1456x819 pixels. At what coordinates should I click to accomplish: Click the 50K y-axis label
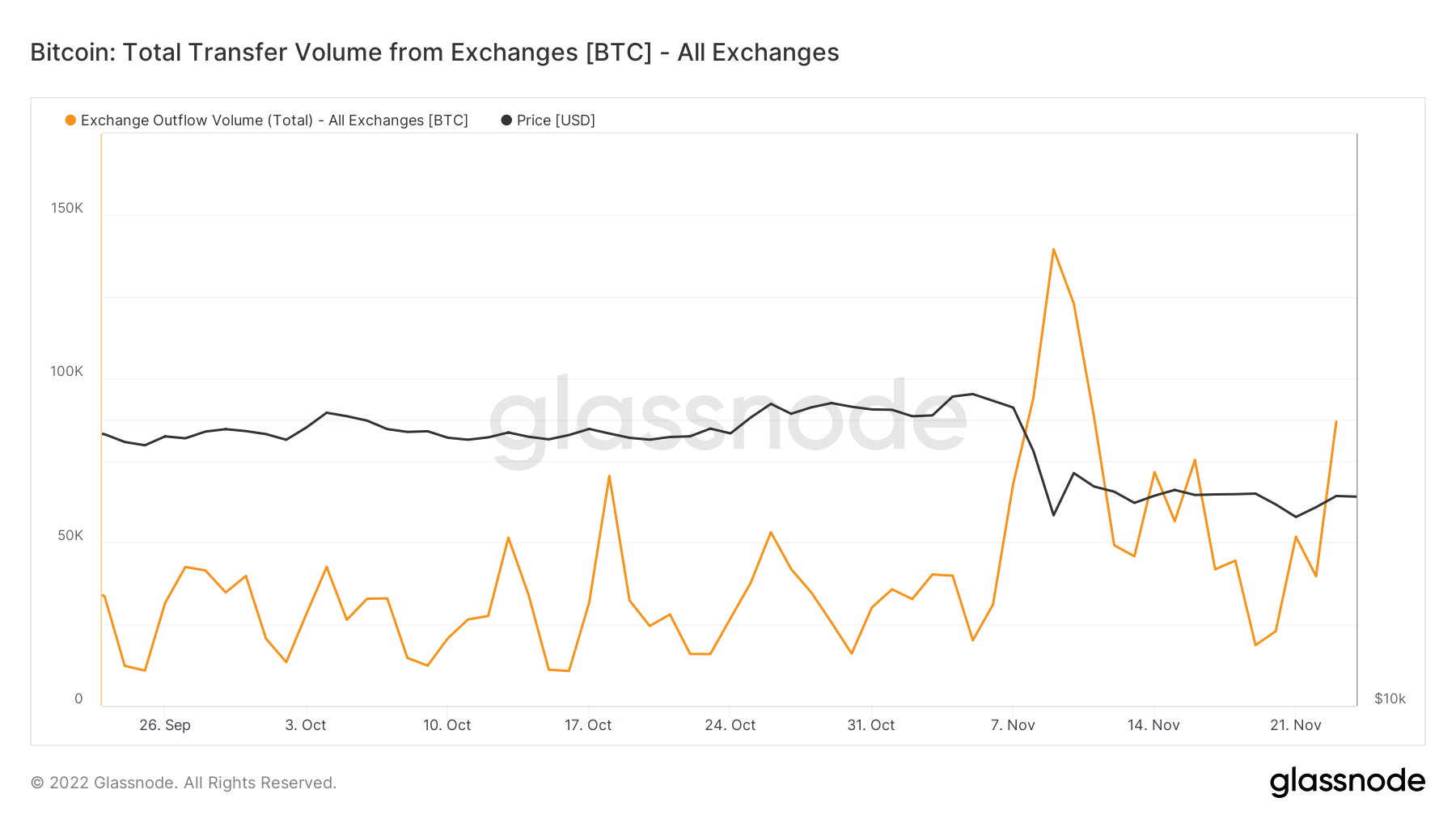[70, 536]
